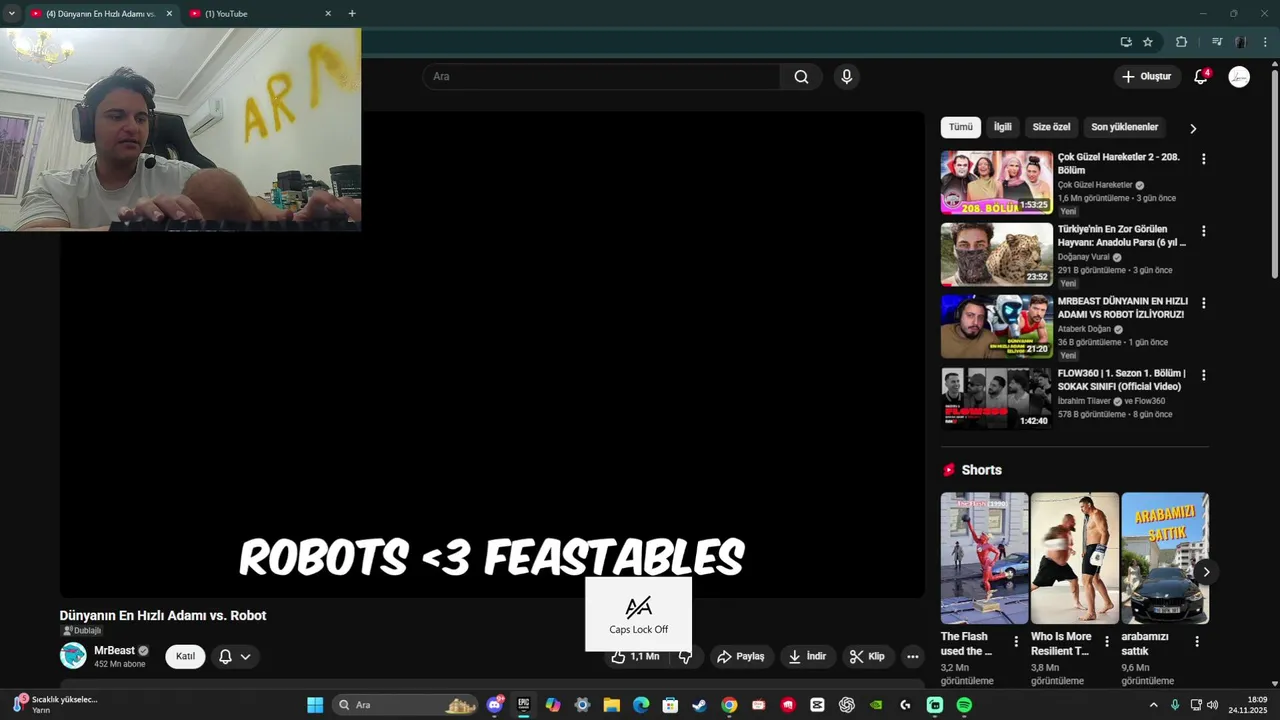Viewport: 1280px width, 720px height.
Task: Open the Chrome profile picture menu
Action: point(1241,42)
